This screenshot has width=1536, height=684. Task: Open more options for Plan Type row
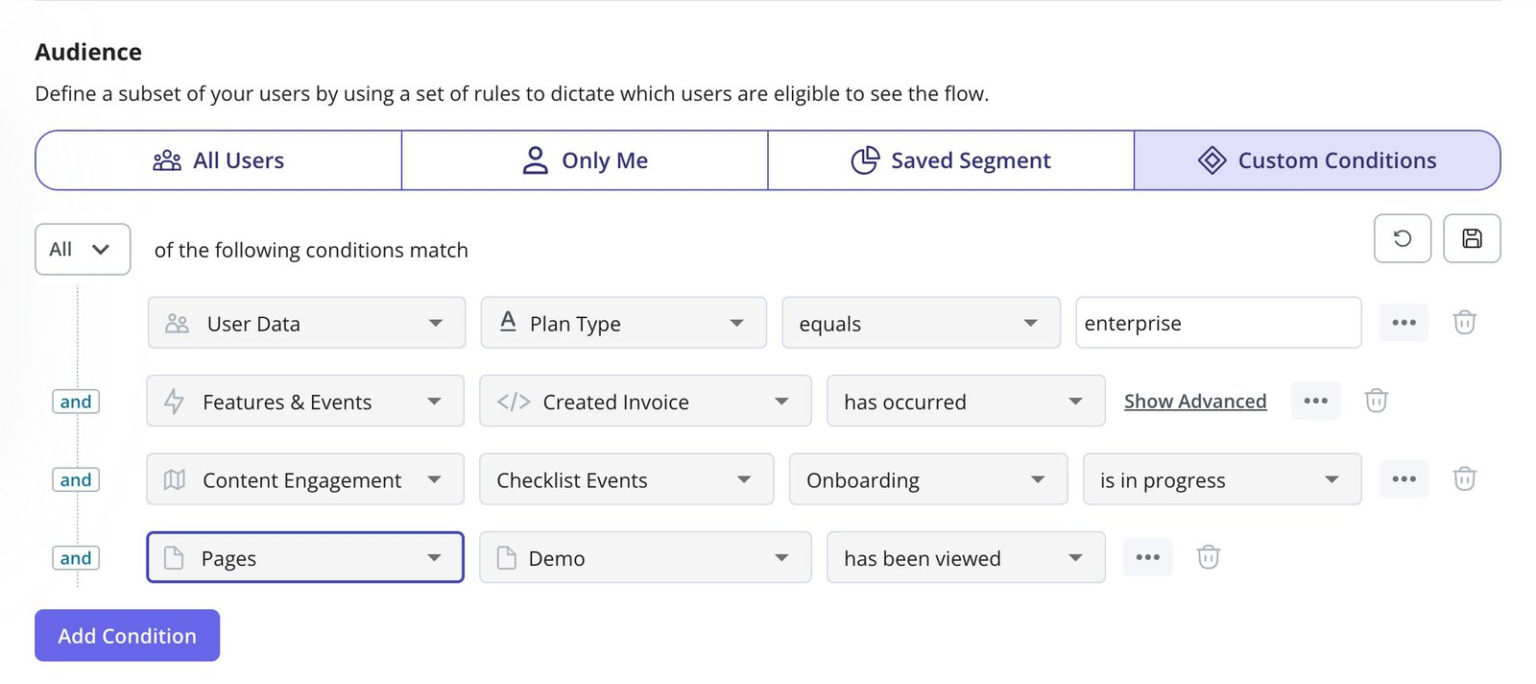point(1403,322)
